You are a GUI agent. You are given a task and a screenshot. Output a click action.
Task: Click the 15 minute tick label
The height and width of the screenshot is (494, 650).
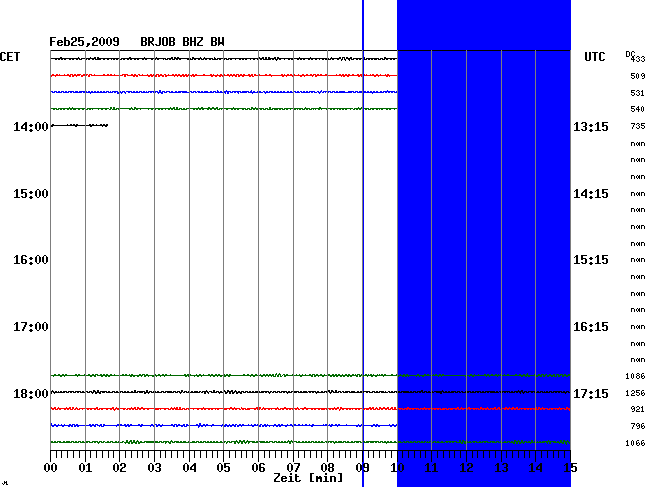(x=570, y=468)
